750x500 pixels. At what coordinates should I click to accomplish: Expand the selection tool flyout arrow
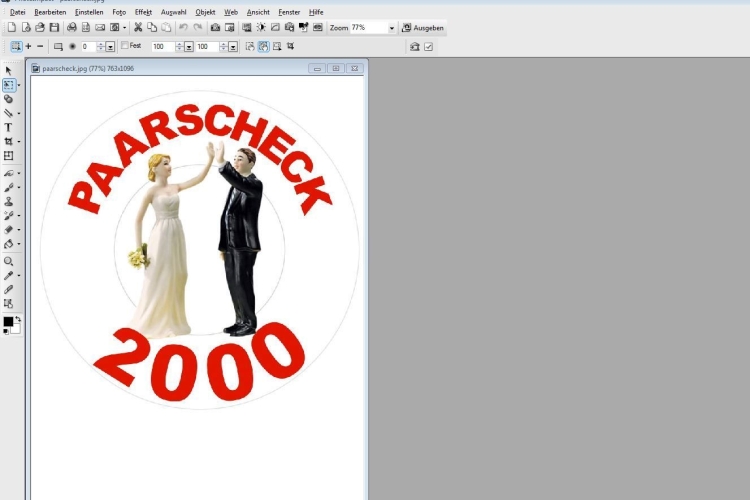tap(19, 85)
